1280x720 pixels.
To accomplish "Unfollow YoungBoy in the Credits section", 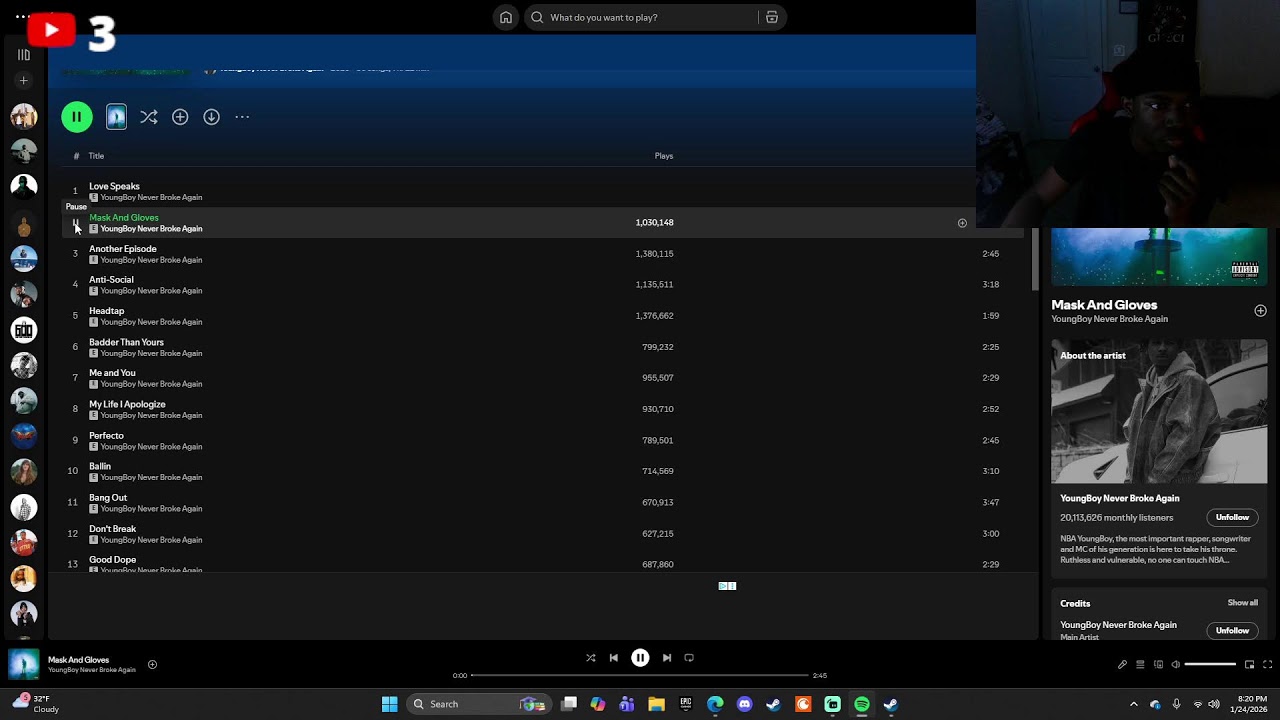I will pos(1232,631).
